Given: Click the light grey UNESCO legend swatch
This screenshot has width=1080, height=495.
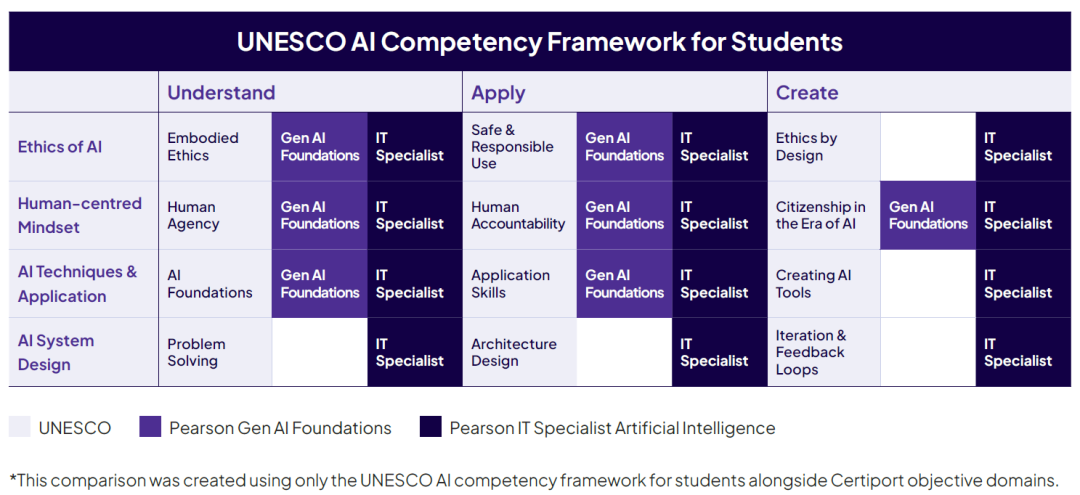Looking at the screenshot, I should (20, 427).
